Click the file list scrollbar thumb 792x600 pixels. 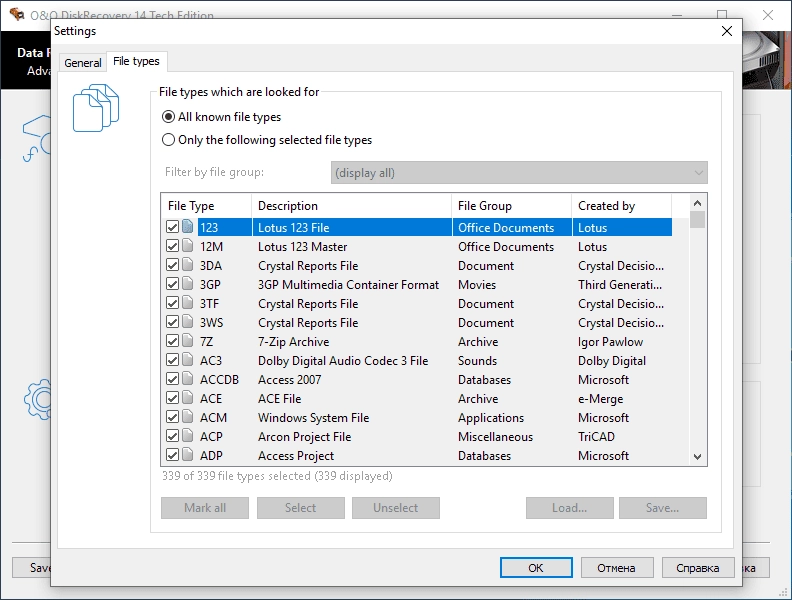point(698,220)
